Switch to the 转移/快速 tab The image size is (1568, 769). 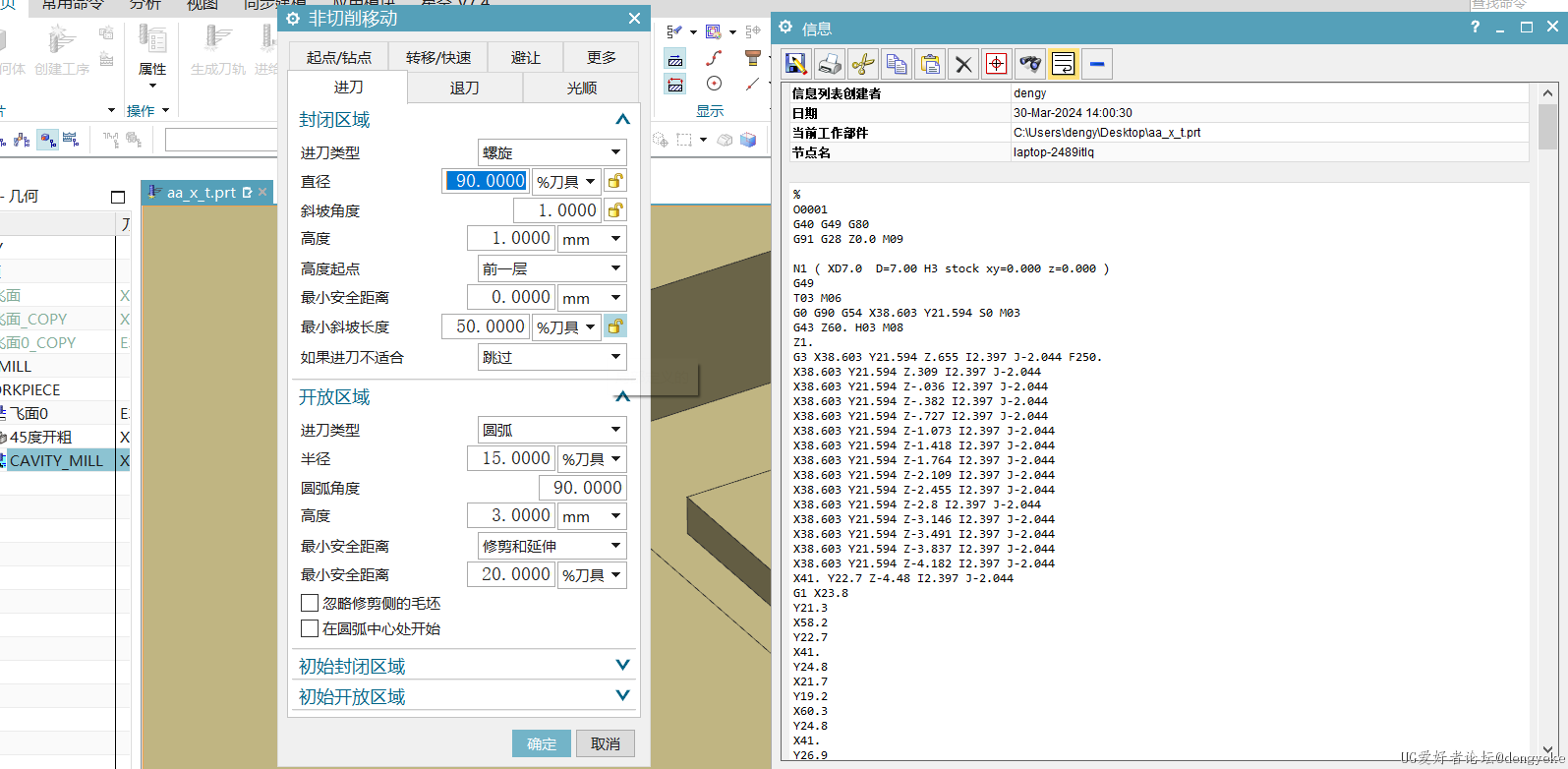pos(438,57)
